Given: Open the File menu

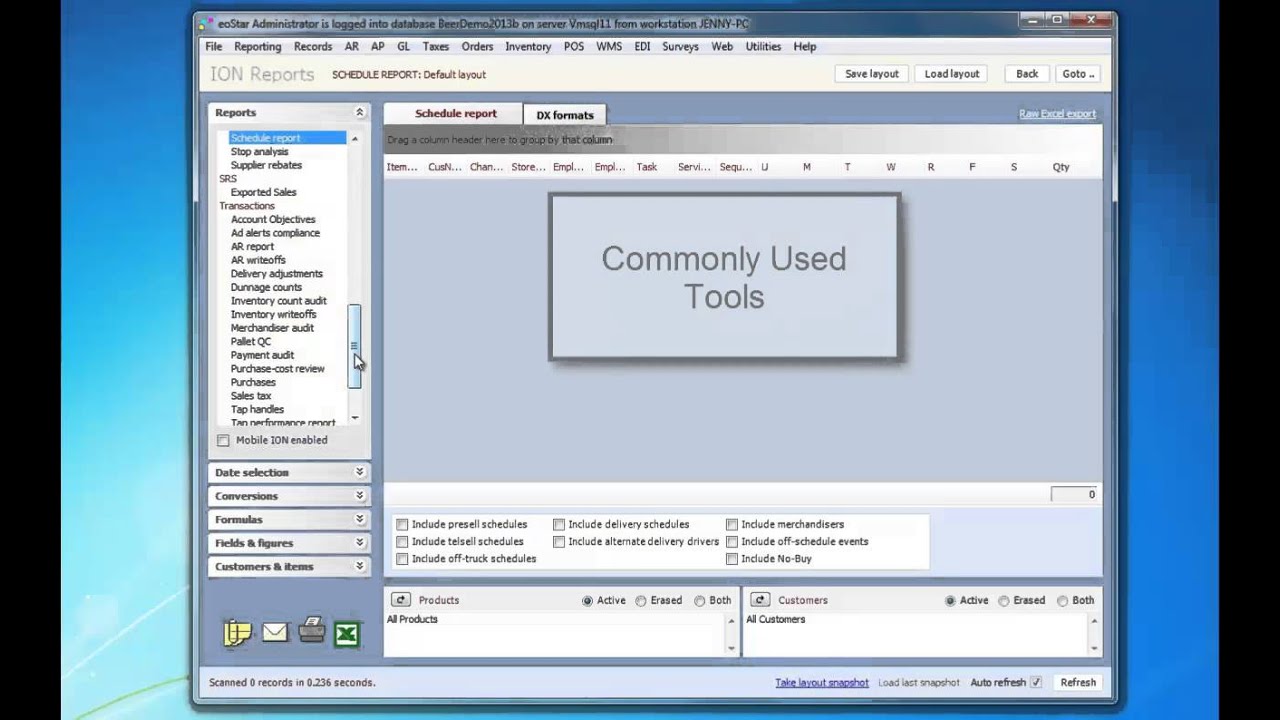Looking at the screenshot, I should [214, 46].
